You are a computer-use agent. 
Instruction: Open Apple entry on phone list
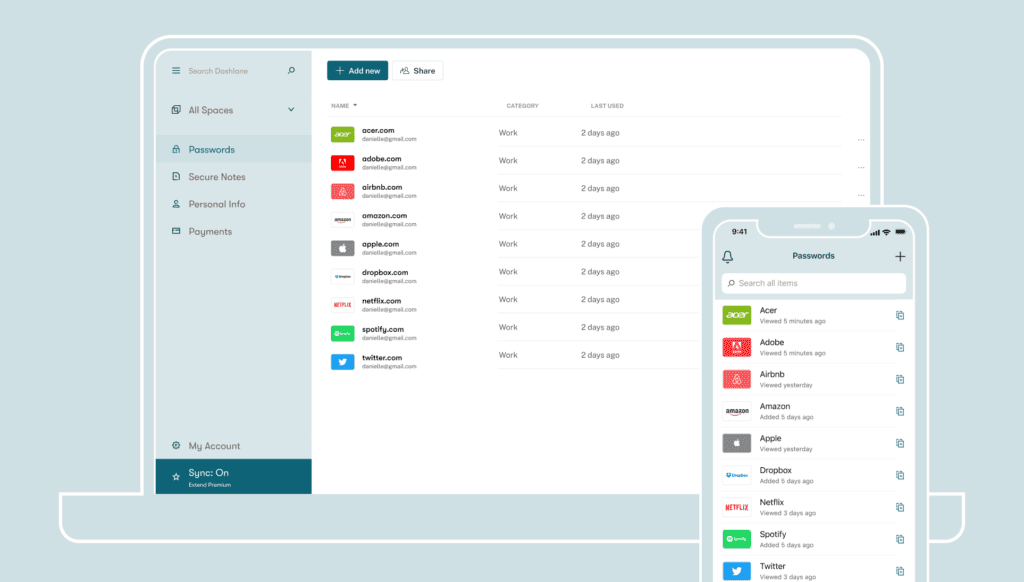[814, 444]
